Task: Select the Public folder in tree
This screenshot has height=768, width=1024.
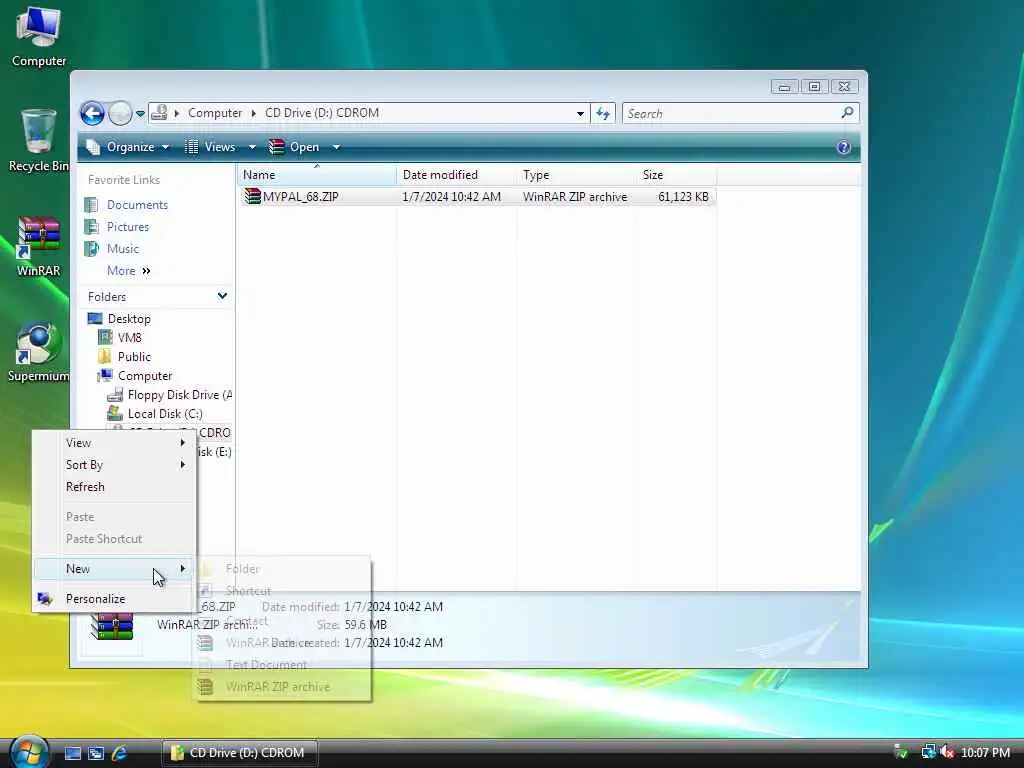Action: pyautogui.click(x=134, y=357)
